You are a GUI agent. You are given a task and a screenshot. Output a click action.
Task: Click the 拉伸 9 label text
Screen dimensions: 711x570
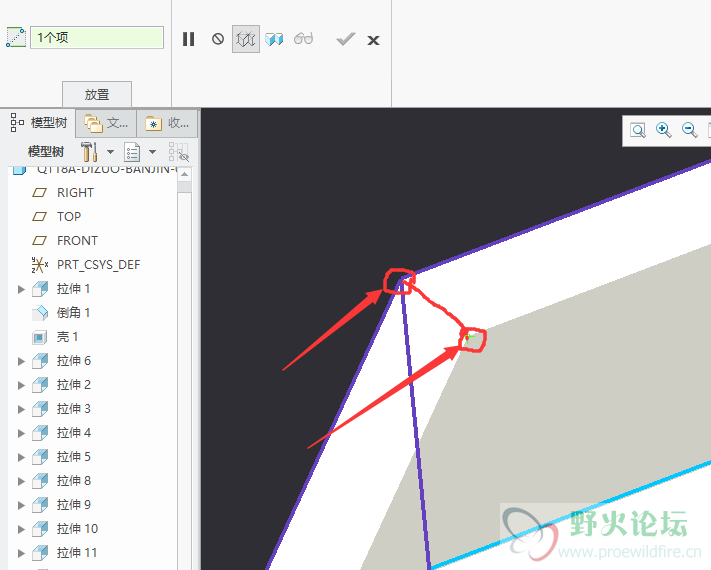[73, 505]
